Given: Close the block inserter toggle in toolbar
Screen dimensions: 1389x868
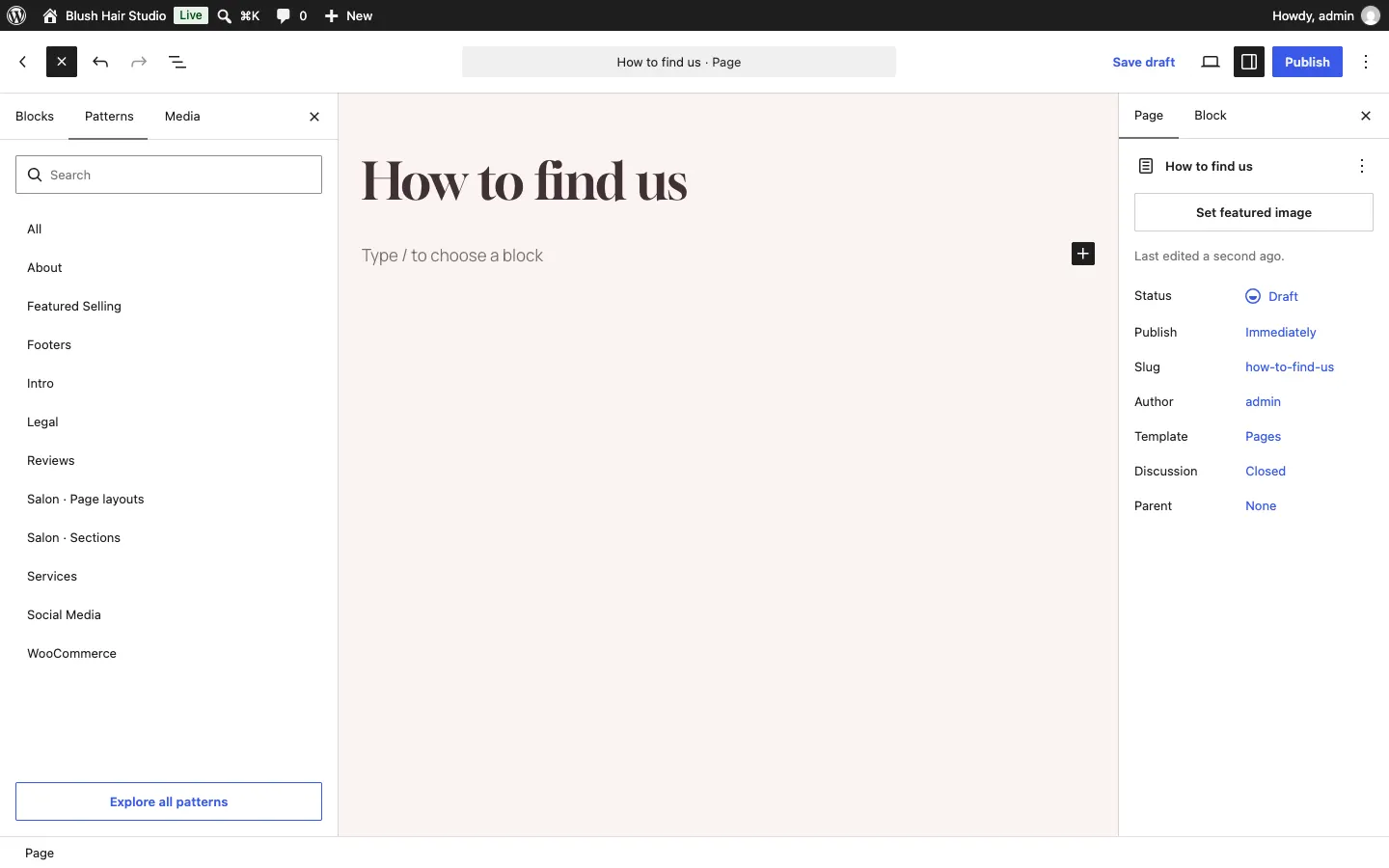Looking at the screenshot, I should 62,62.
